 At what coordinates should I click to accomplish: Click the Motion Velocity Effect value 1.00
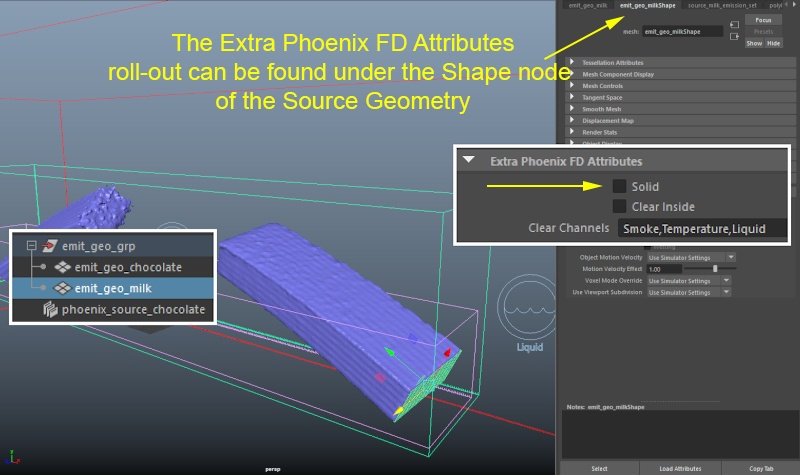(664, 269)
